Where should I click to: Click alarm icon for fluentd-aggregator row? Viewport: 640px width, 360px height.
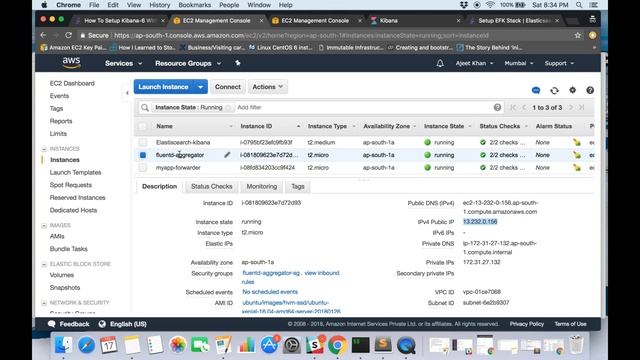(576, 155)
